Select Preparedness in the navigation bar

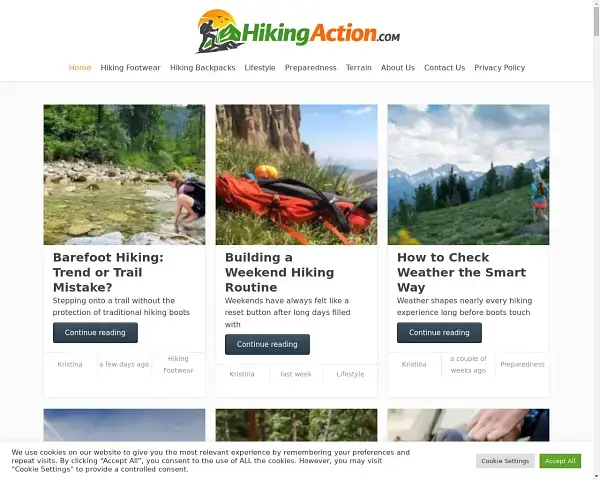pos(310,68)
